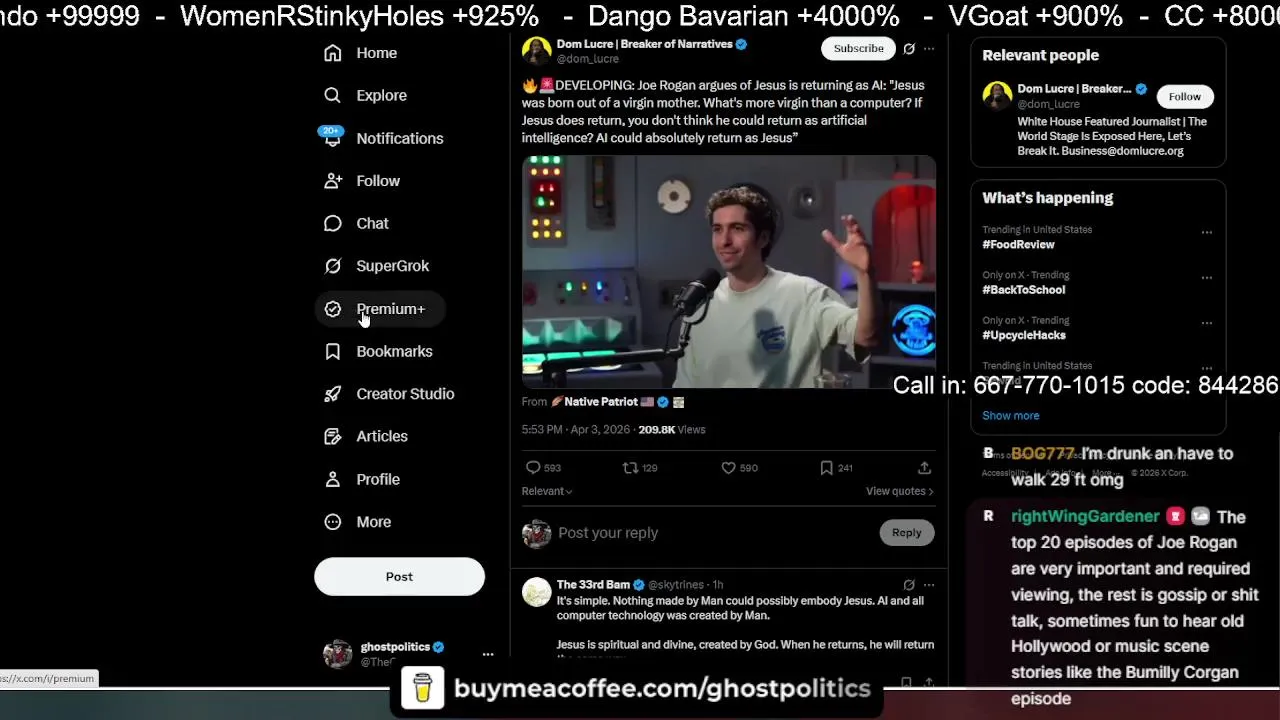
Task: Click ghostpolitics account name at bottom
Action: click(x=395, y=647)
